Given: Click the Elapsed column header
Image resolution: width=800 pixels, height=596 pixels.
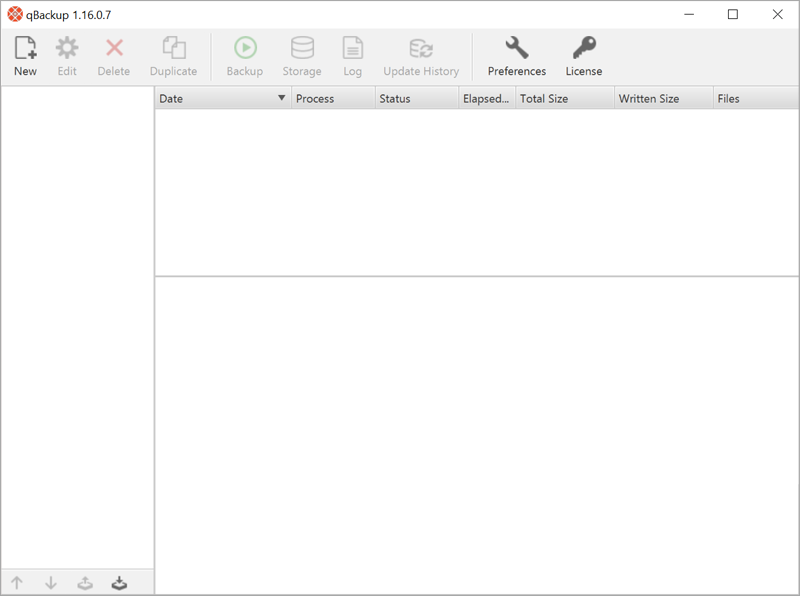Looking at the screenshot, I should coord(487,98).
